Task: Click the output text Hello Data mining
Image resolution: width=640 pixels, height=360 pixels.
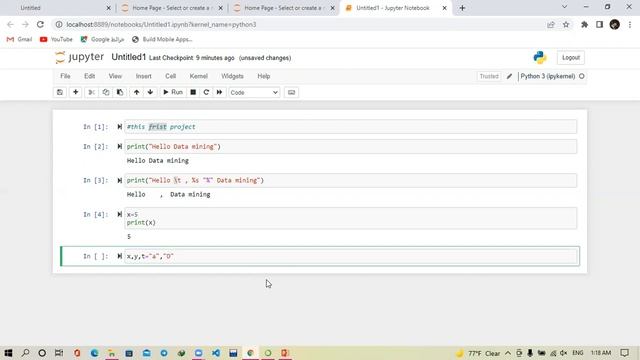Action: [158, 161]
